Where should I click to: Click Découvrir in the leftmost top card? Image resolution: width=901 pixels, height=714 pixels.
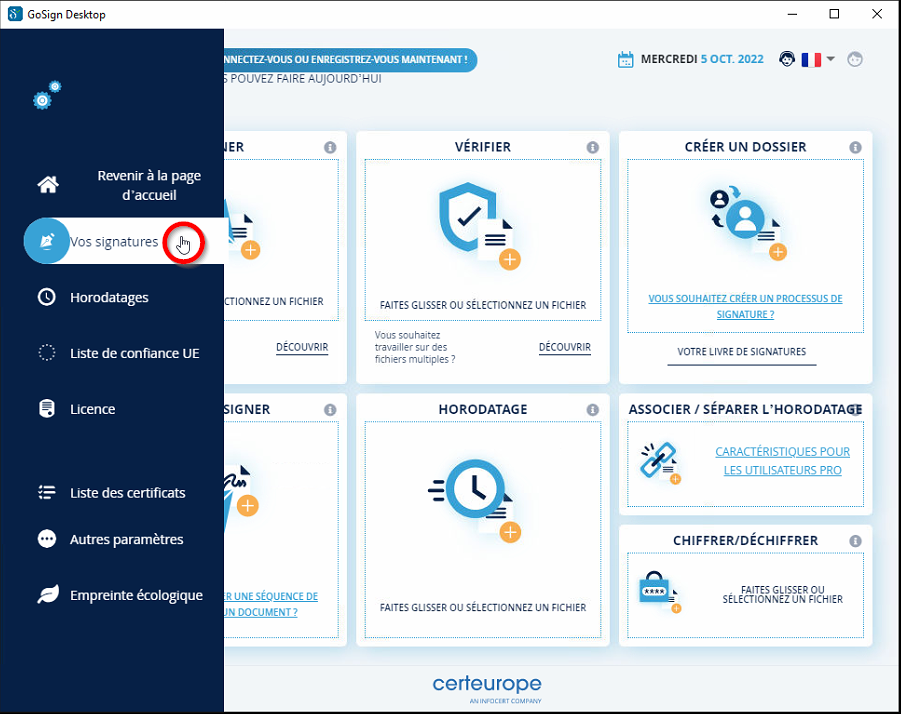coord(302,347)
